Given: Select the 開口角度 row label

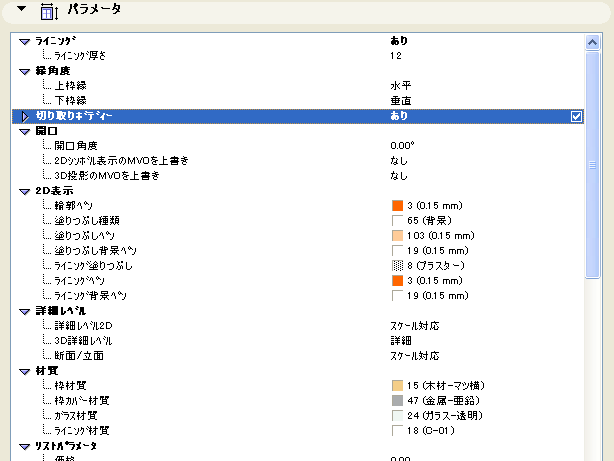Looking at the screenshot, I should click(76, 146).
